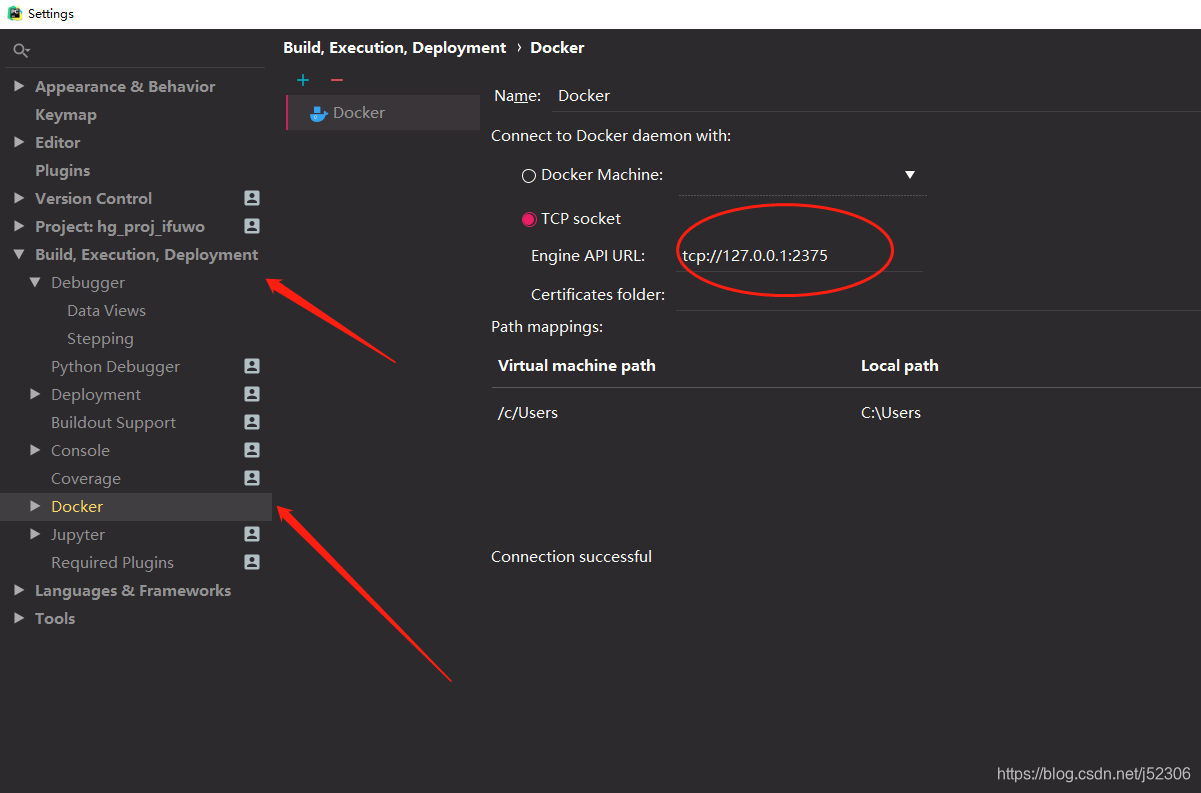Image resolution: width=1201 pixels, height=793 pixels.
Task: Click the Engine API URL field
Action: [800, 255]
